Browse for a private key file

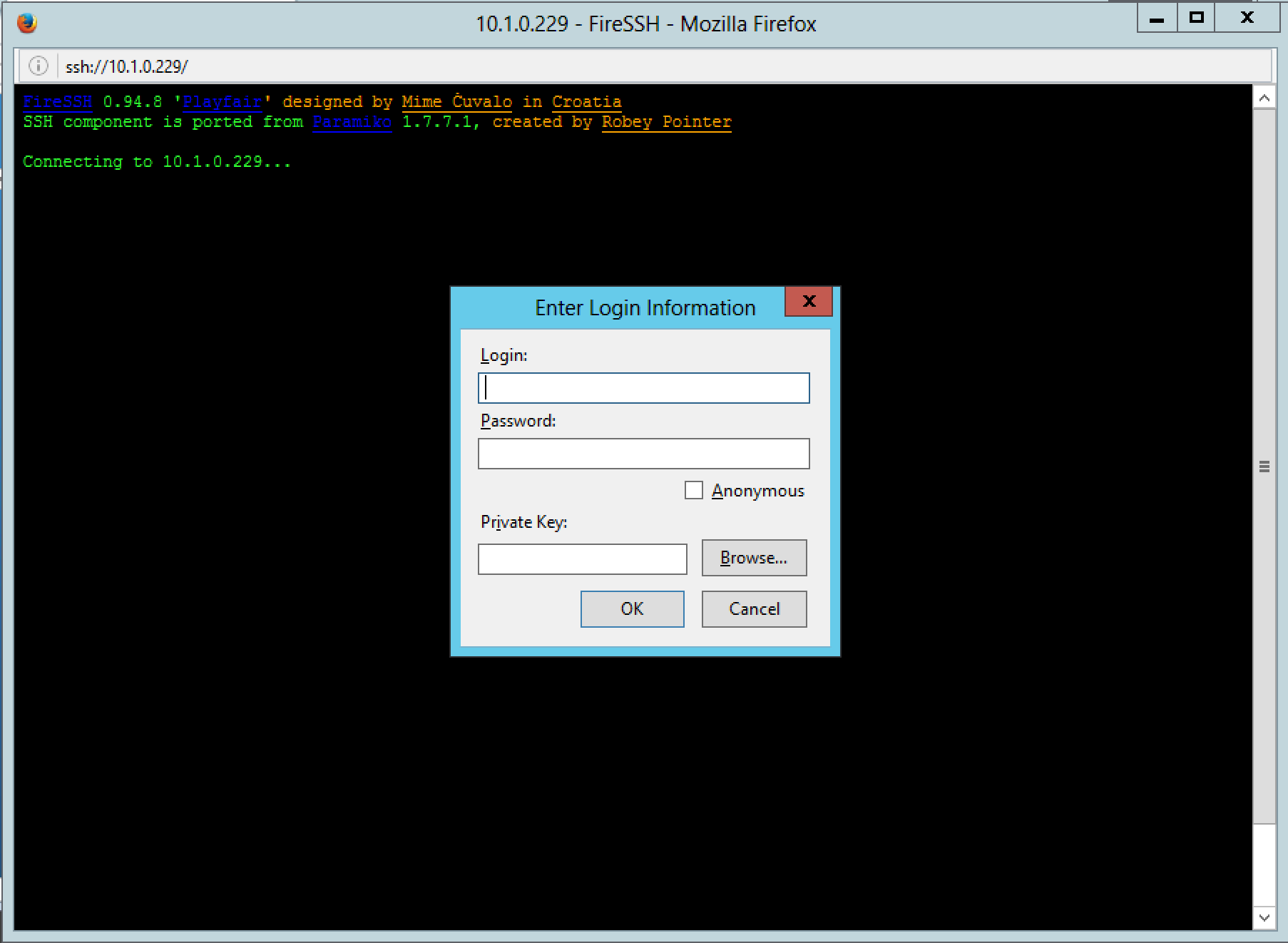pos(754,558)
